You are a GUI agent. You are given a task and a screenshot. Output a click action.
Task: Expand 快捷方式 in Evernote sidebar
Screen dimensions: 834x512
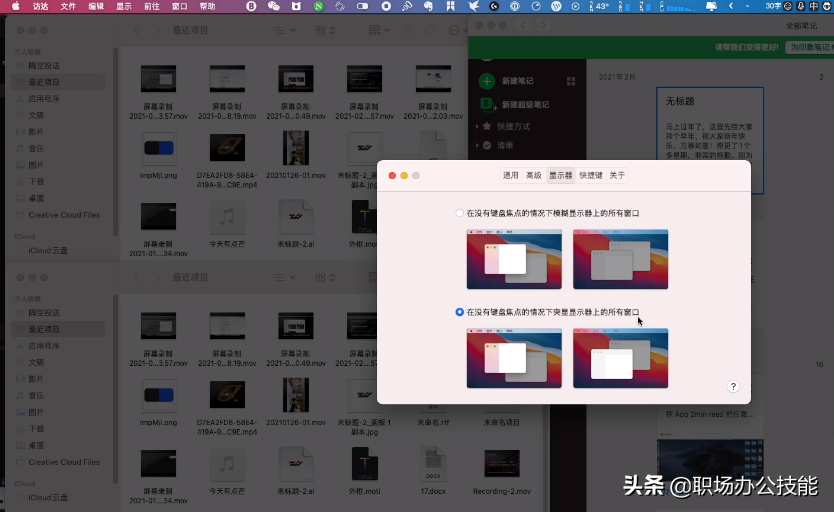(477, 127)
